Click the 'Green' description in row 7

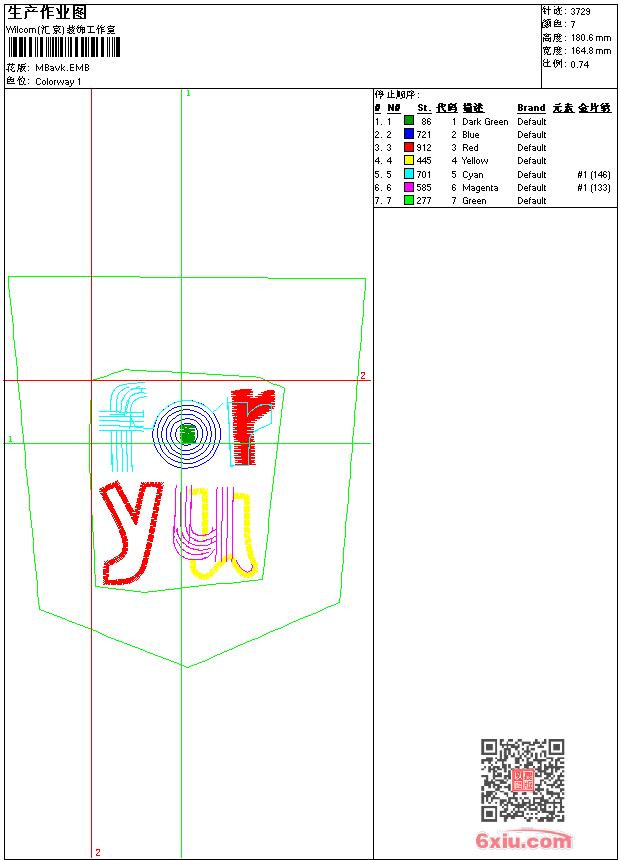pos(474,201)
